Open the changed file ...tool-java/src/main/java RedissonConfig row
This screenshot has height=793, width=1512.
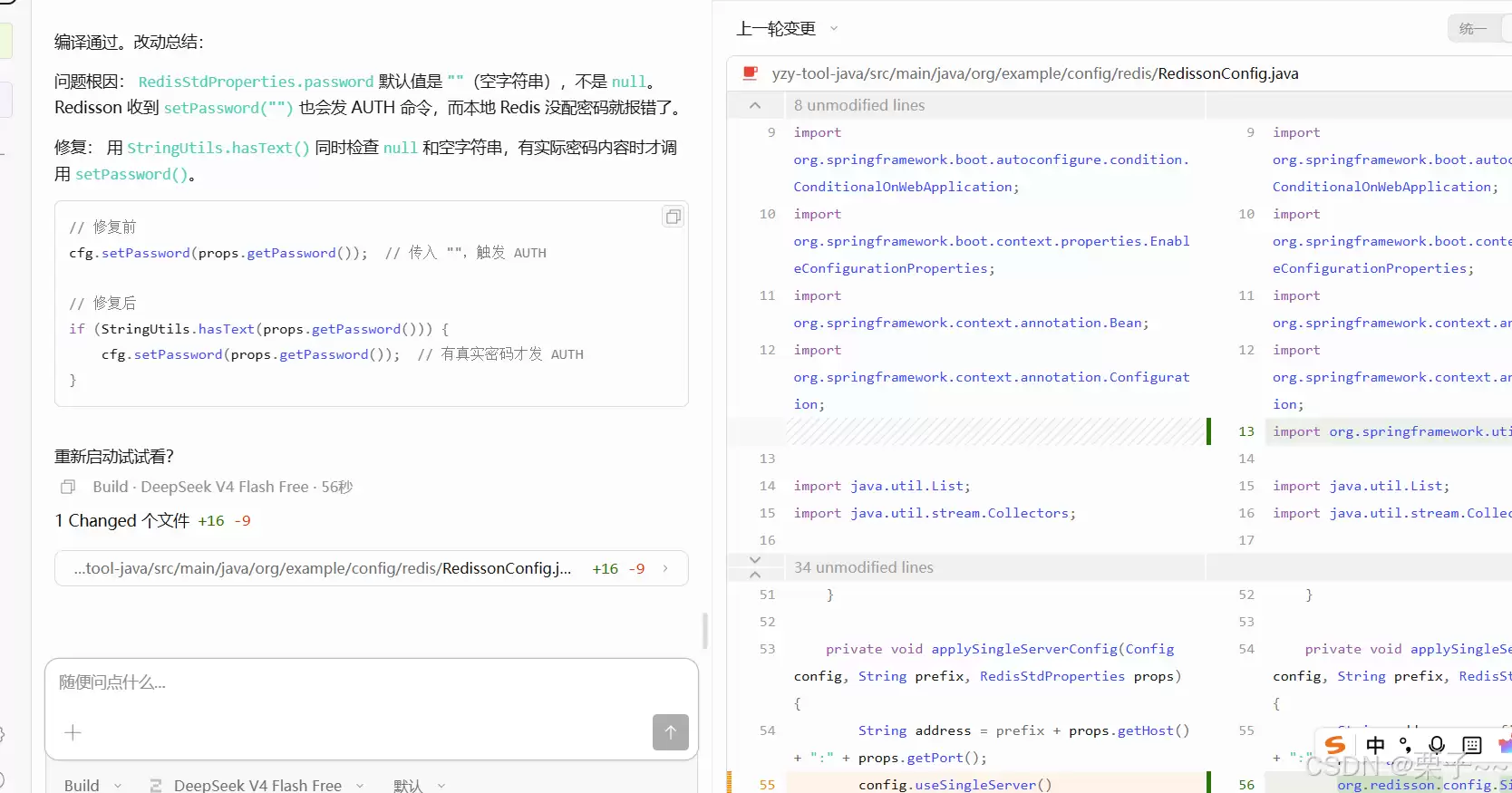click(372, 568)
